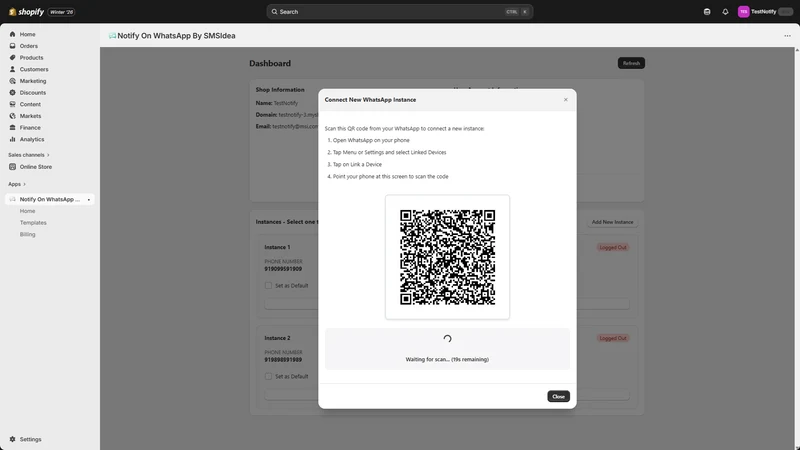
Task: Click the Shopify logo
Action: tap(27, 12)
